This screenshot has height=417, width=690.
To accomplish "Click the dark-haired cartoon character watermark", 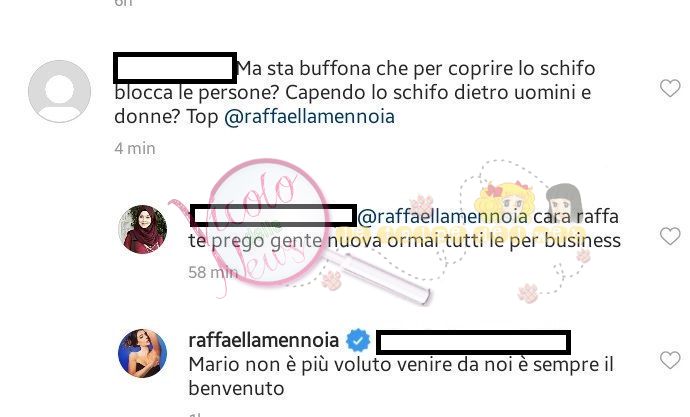I will (564, 201).
